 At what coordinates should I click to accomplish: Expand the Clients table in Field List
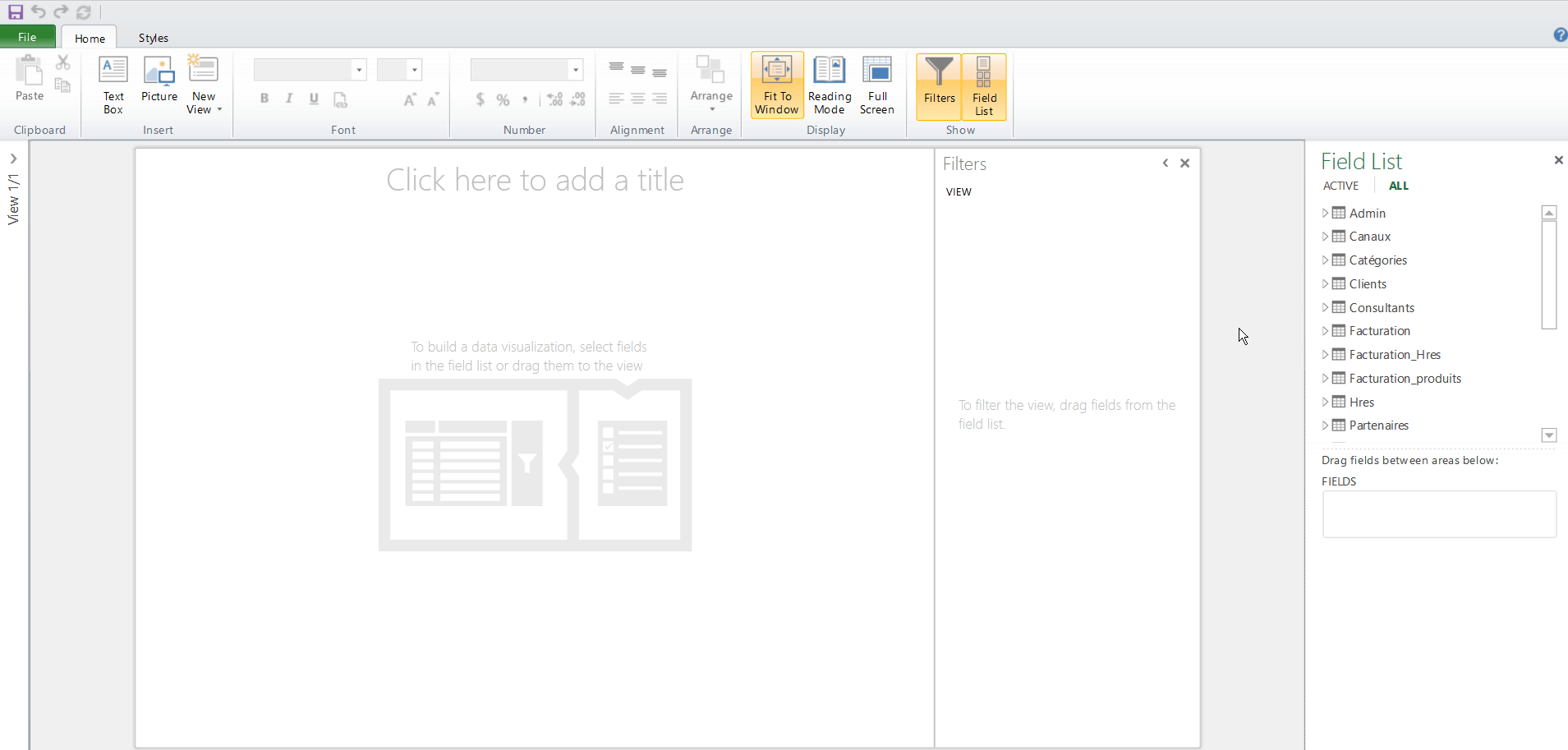click(1325, 284)
